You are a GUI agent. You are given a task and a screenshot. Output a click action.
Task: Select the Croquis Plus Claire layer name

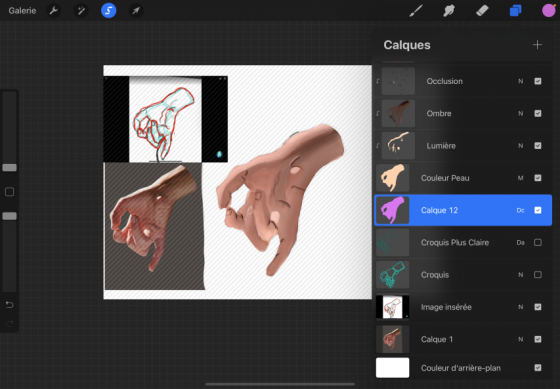455,243
